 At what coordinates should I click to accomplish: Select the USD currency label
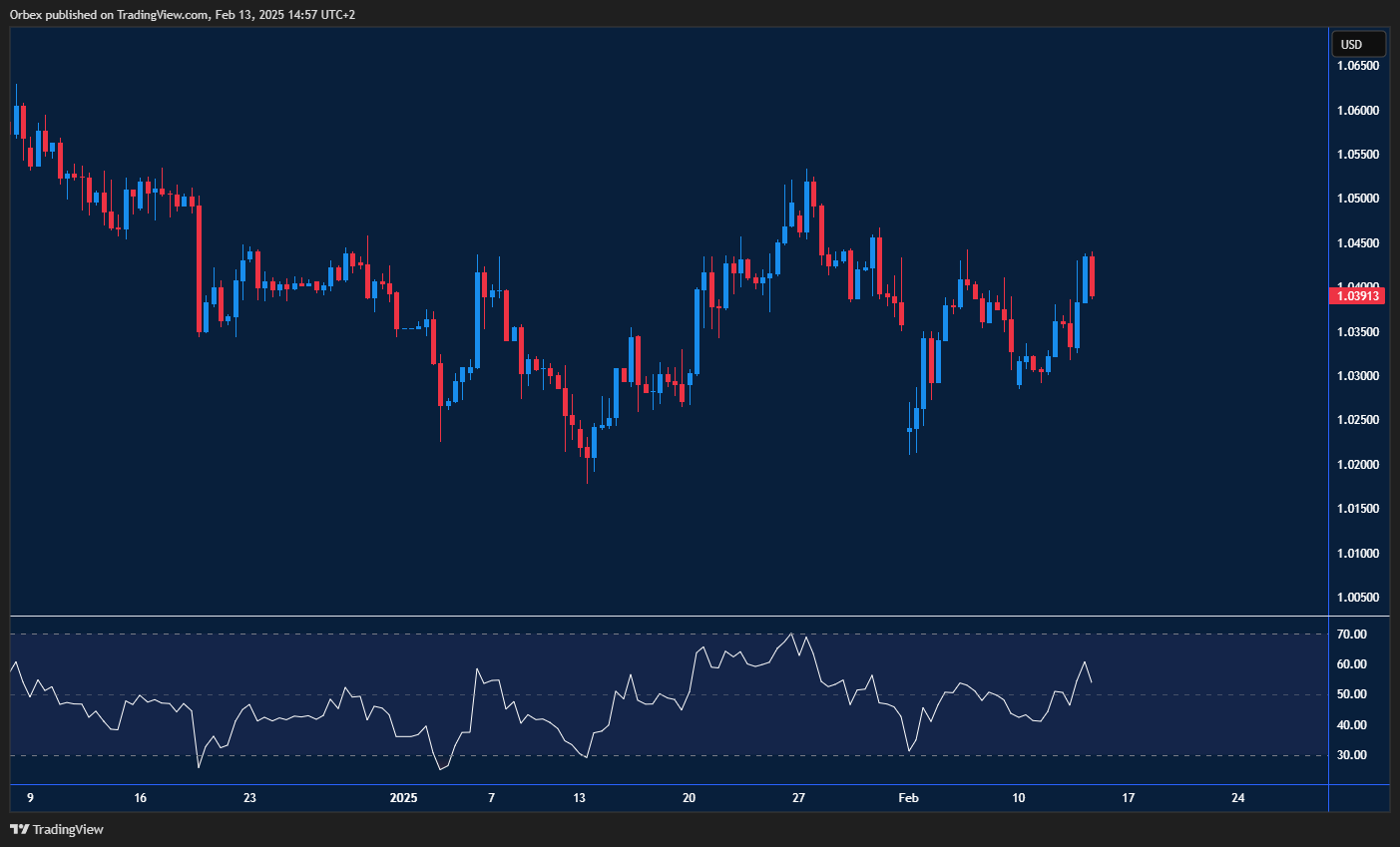point(1357,43)
